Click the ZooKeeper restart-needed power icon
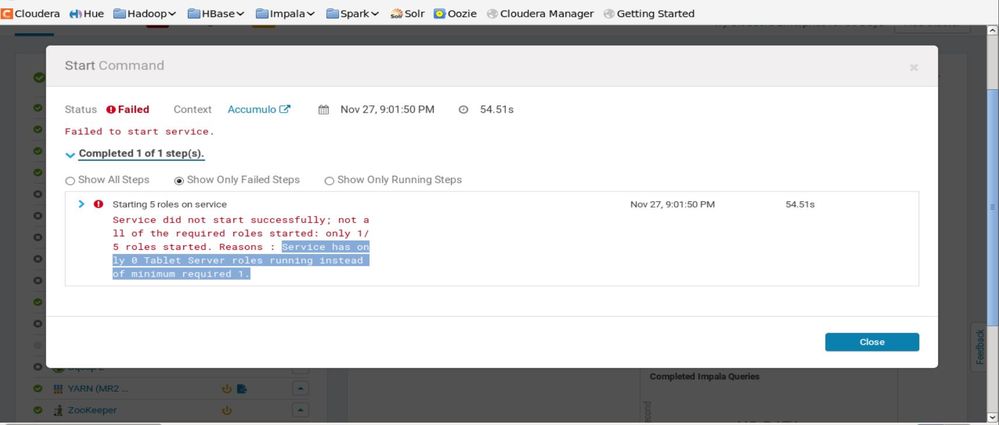 226,411
